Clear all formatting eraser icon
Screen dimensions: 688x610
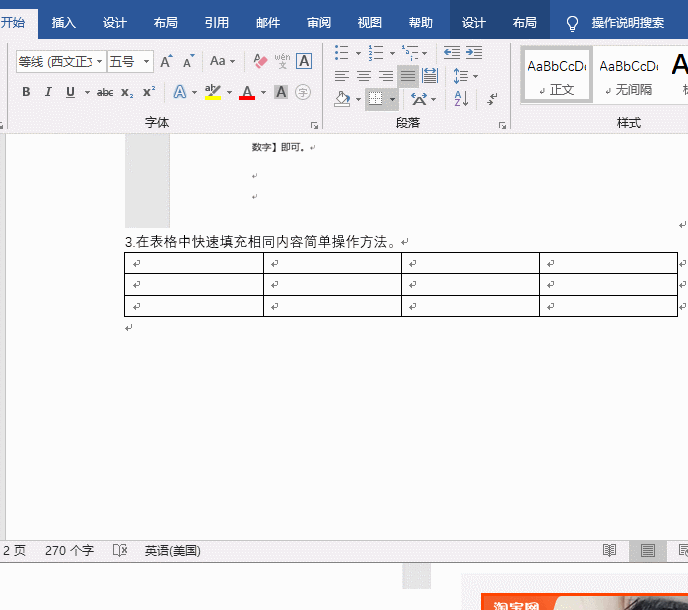(260, 61)
